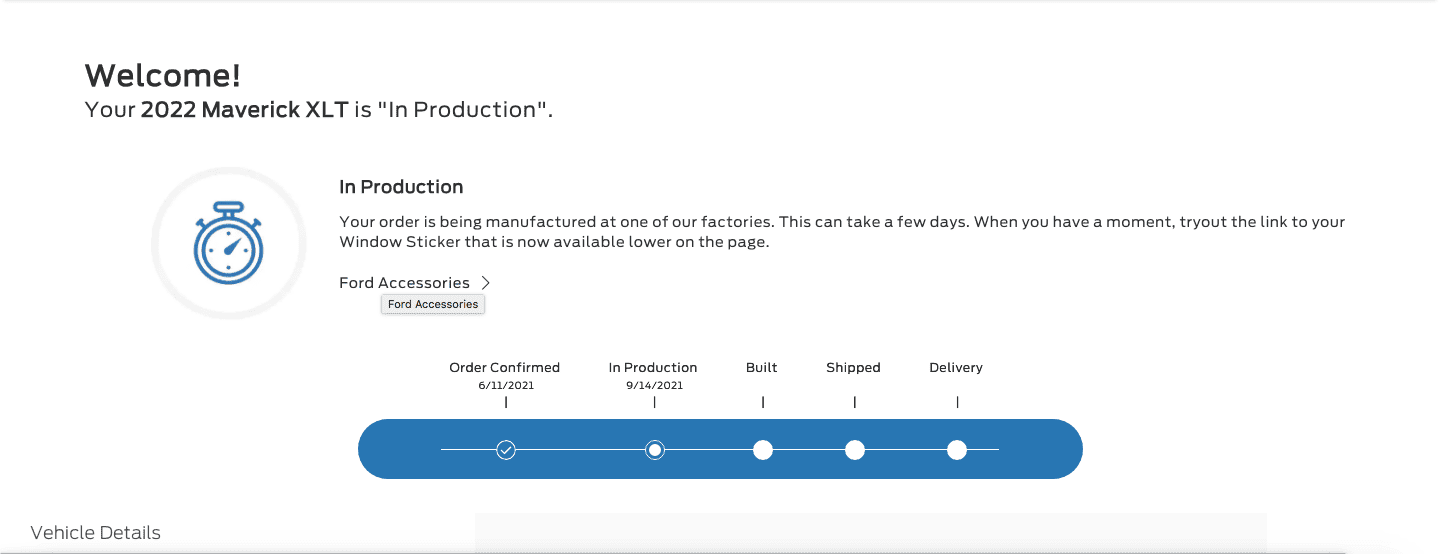Click the Welcome! heading
The image size is (1440, 554).
pyautogui.click(x=163, y=75)
